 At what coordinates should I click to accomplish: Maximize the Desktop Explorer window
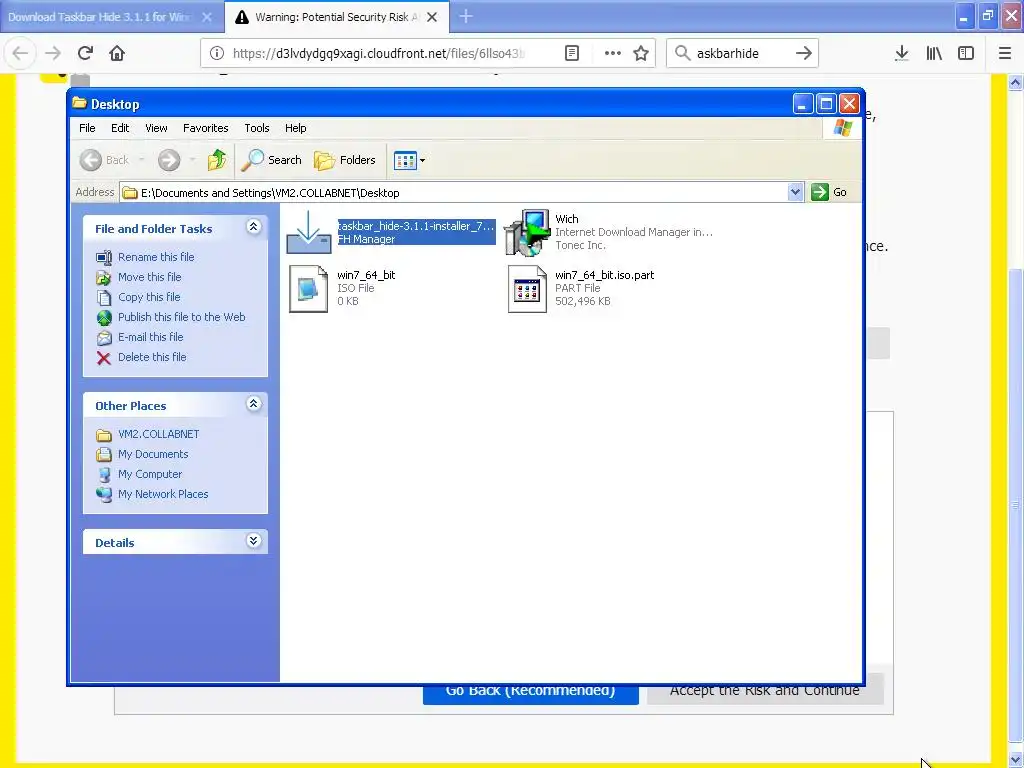click(826, 103)
